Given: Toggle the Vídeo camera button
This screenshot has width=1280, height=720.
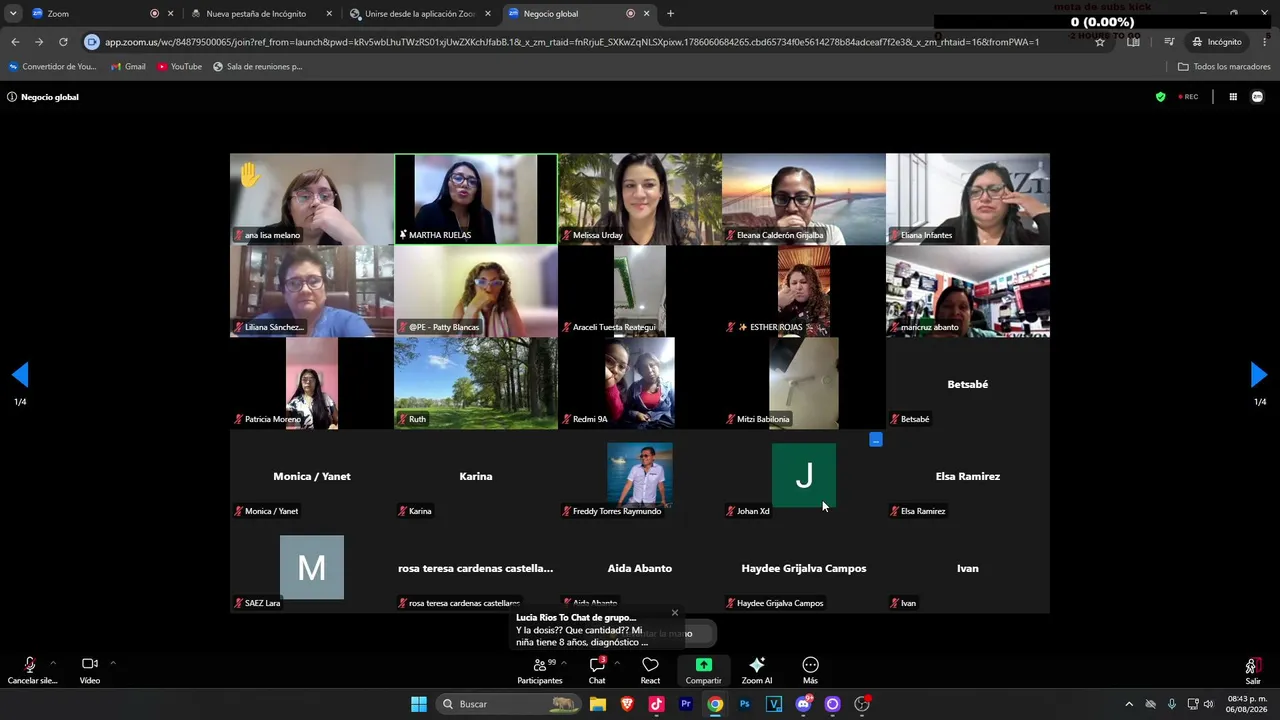Looking at the screenshot, I should [90, 670].
